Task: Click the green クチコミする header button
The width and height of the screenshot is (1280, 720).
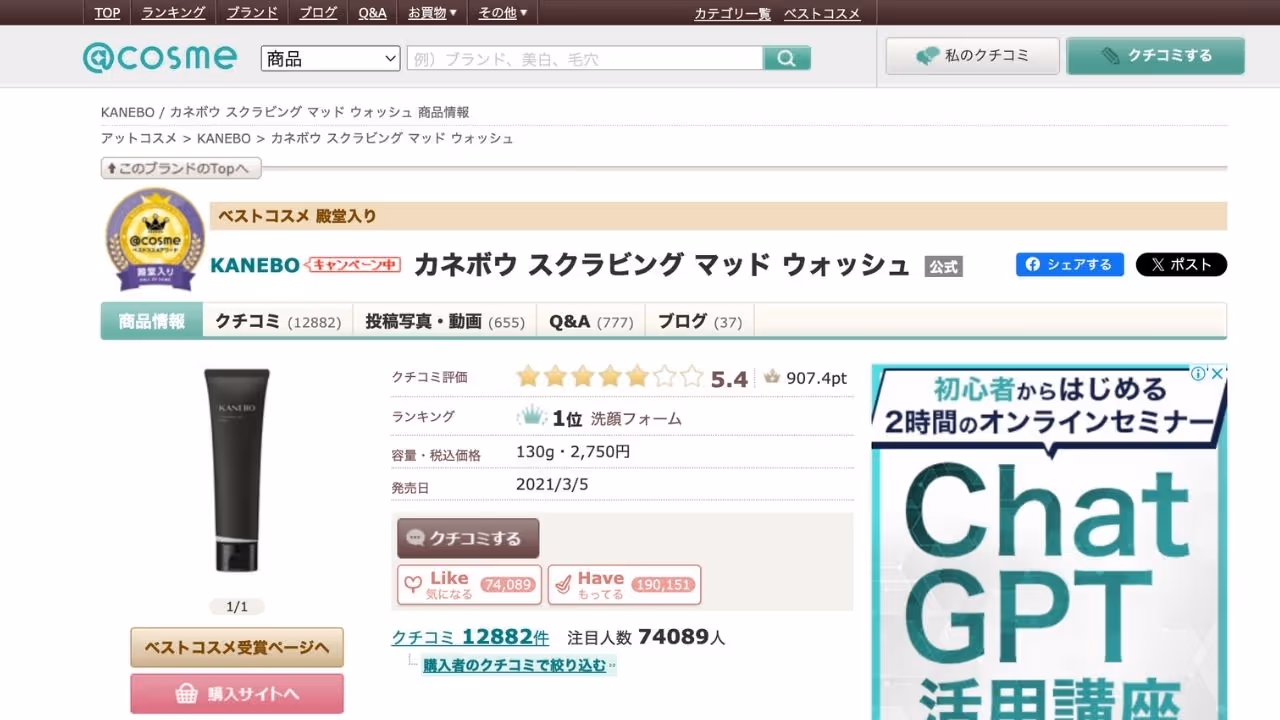Action: (1155, 56)
